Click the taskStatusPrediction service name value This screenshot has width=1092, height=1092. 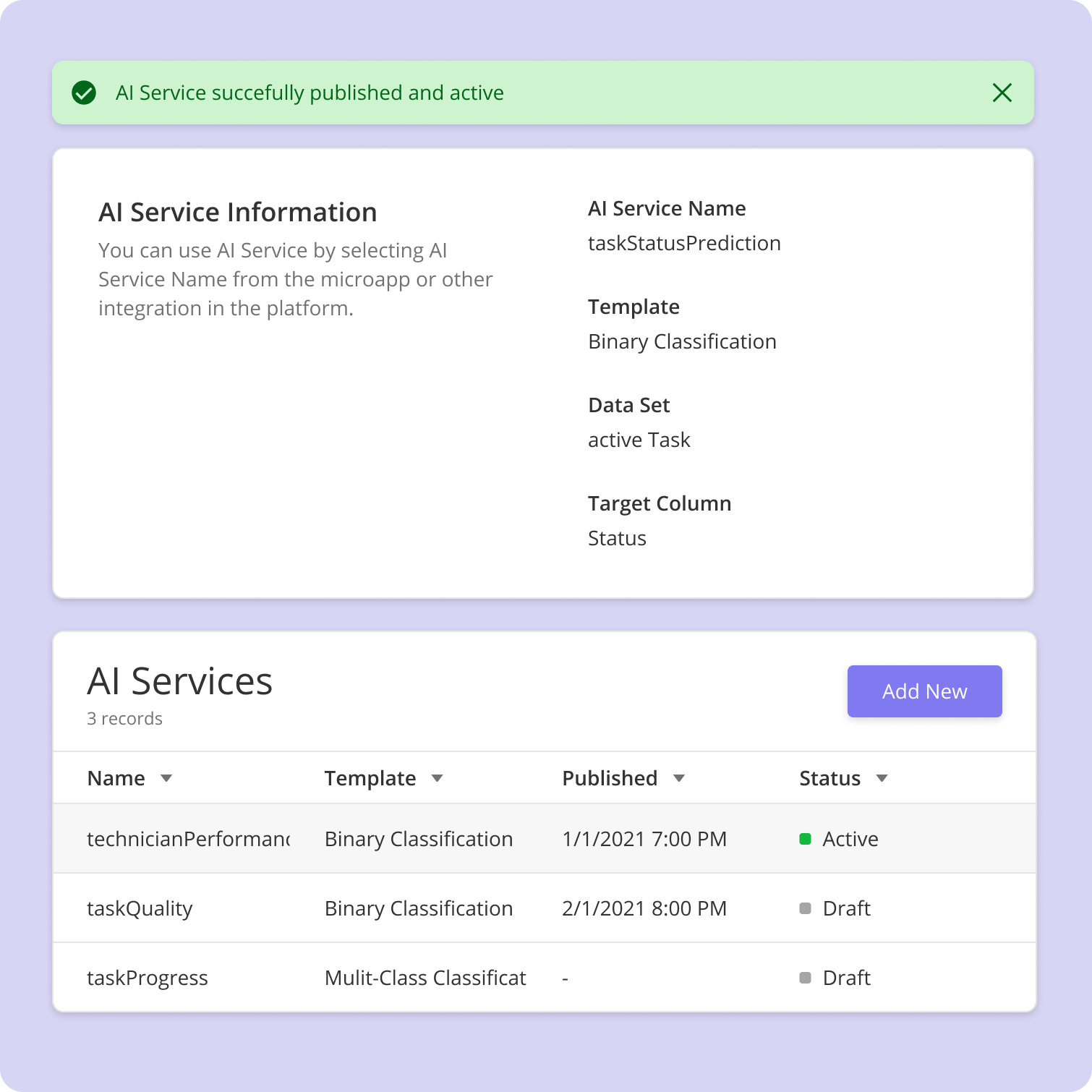[684, 243]
